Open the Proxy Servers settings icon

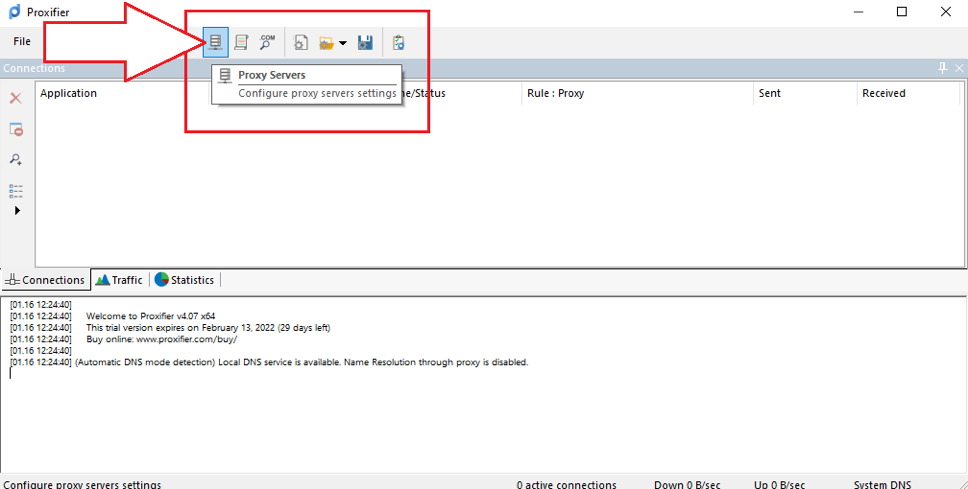(x=215, y=42)
